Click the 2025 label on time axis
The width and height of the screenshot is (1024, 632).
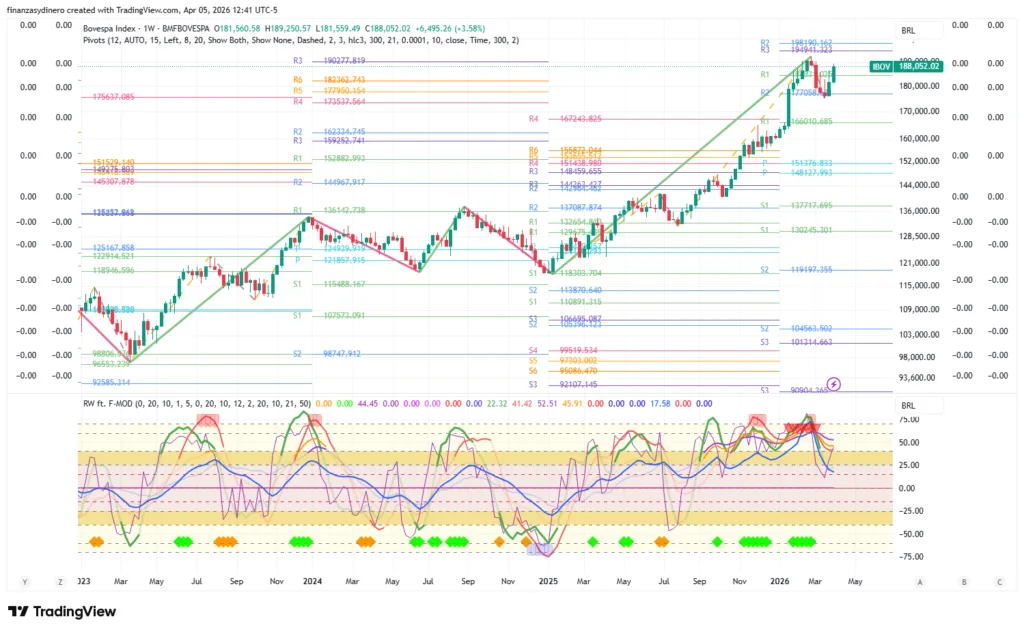548,580
